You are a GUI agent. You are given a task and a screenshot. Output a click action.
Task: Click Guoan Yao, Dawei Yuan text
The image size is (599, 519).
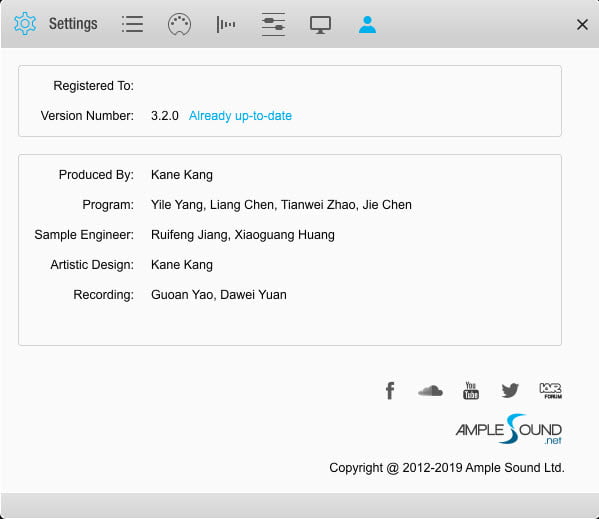pyautogui.click(x=219, y=295)
